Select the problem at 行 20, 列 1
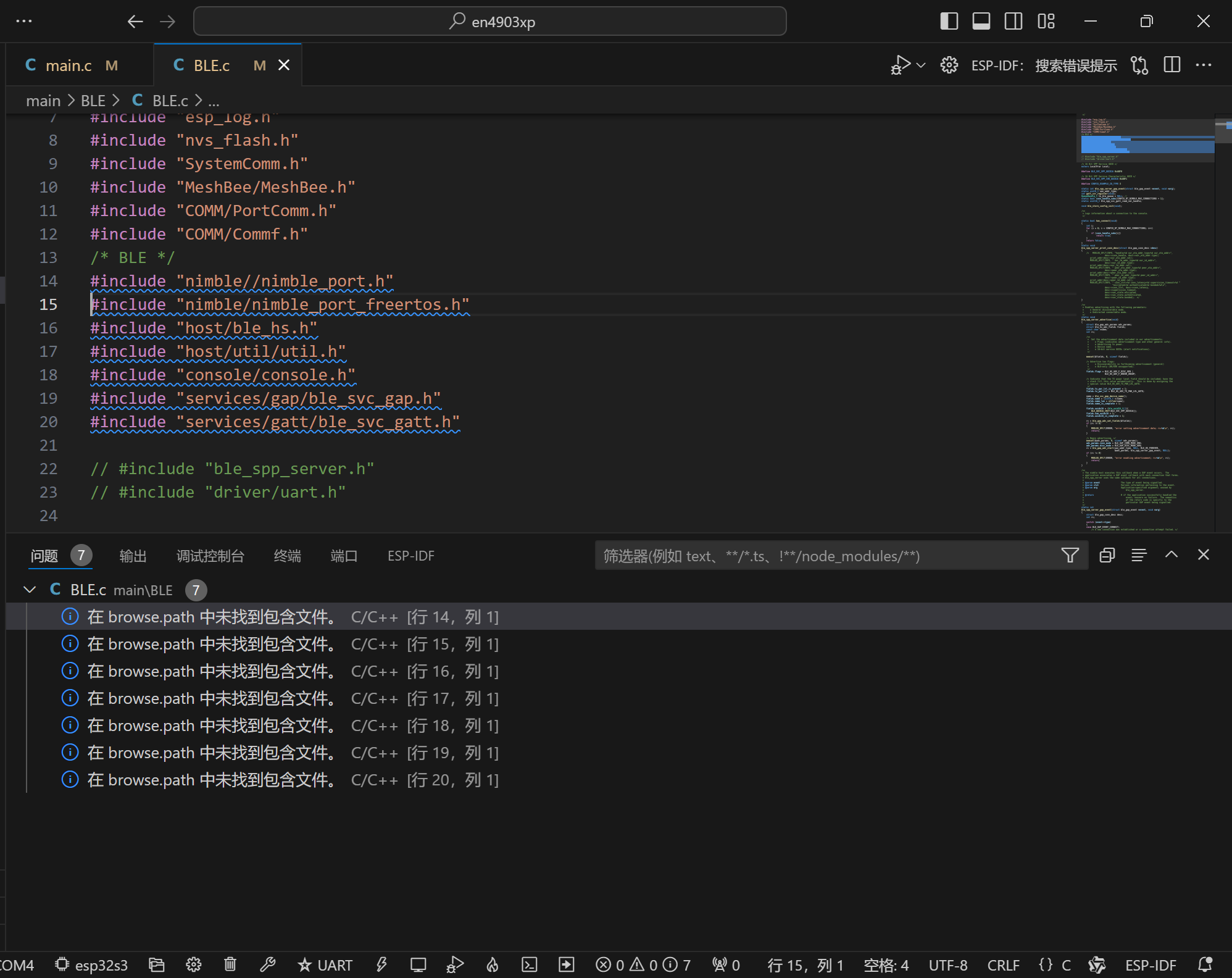Screen dimensions: 1232x978 (618, 780)
